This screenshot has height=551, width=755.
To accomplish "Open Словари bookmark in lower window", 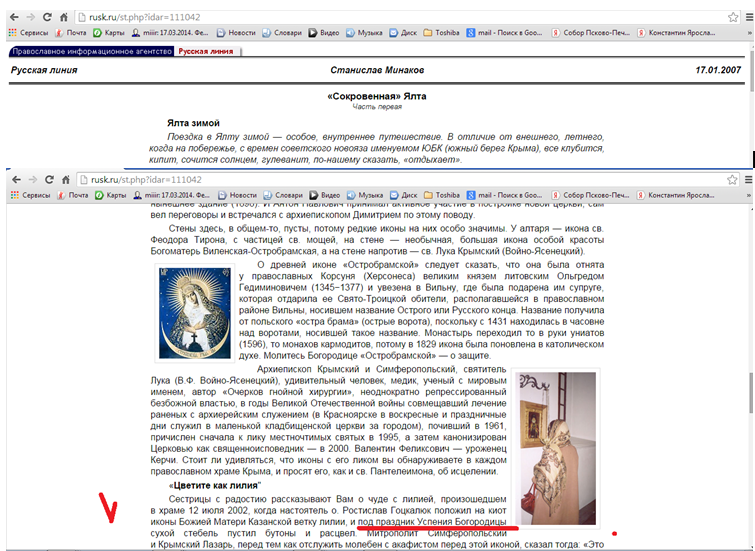I will point(283,195).
